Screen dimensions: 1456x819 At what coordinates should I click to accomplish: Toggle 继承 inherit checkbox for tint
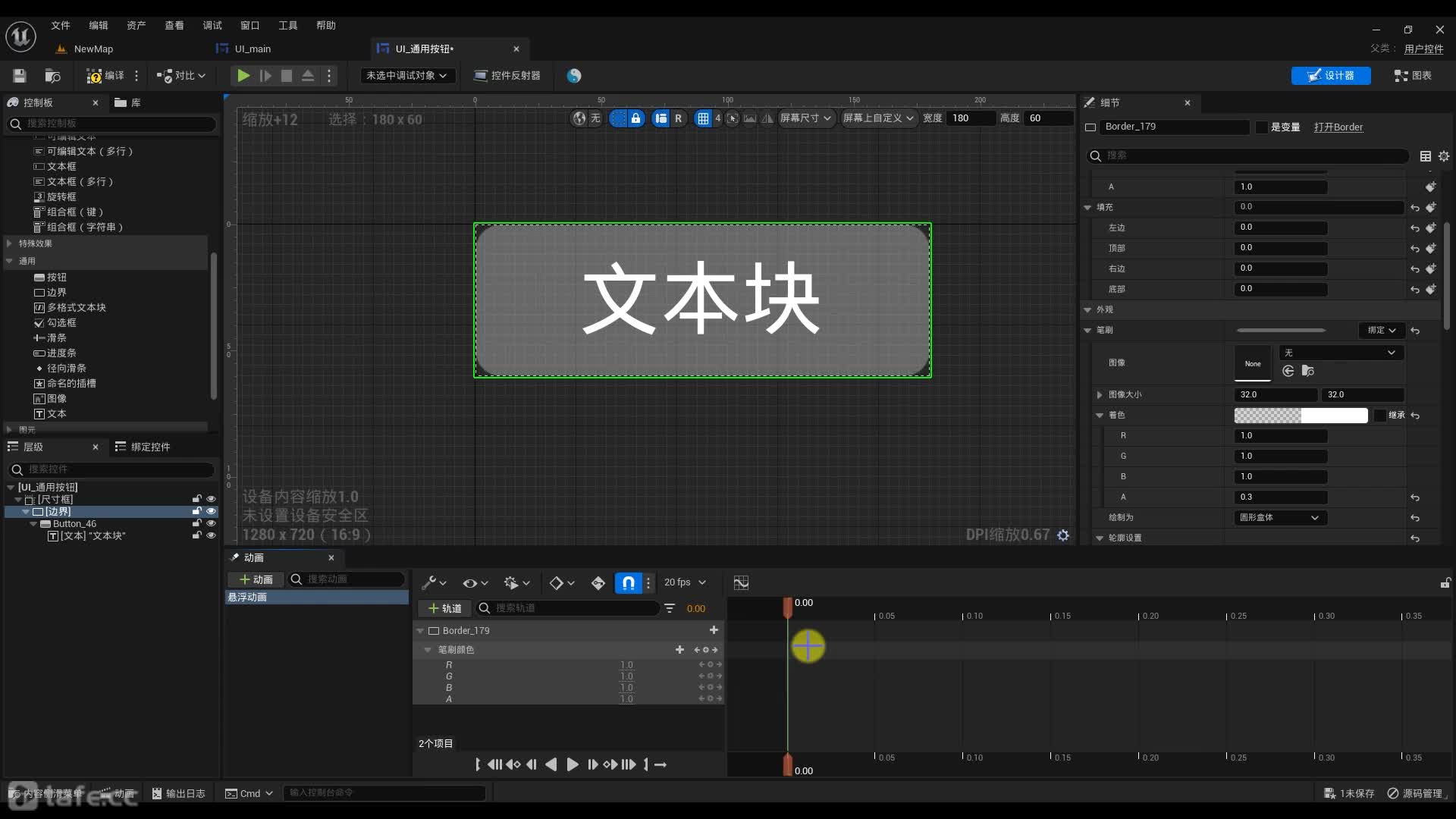coord(1380,415)
